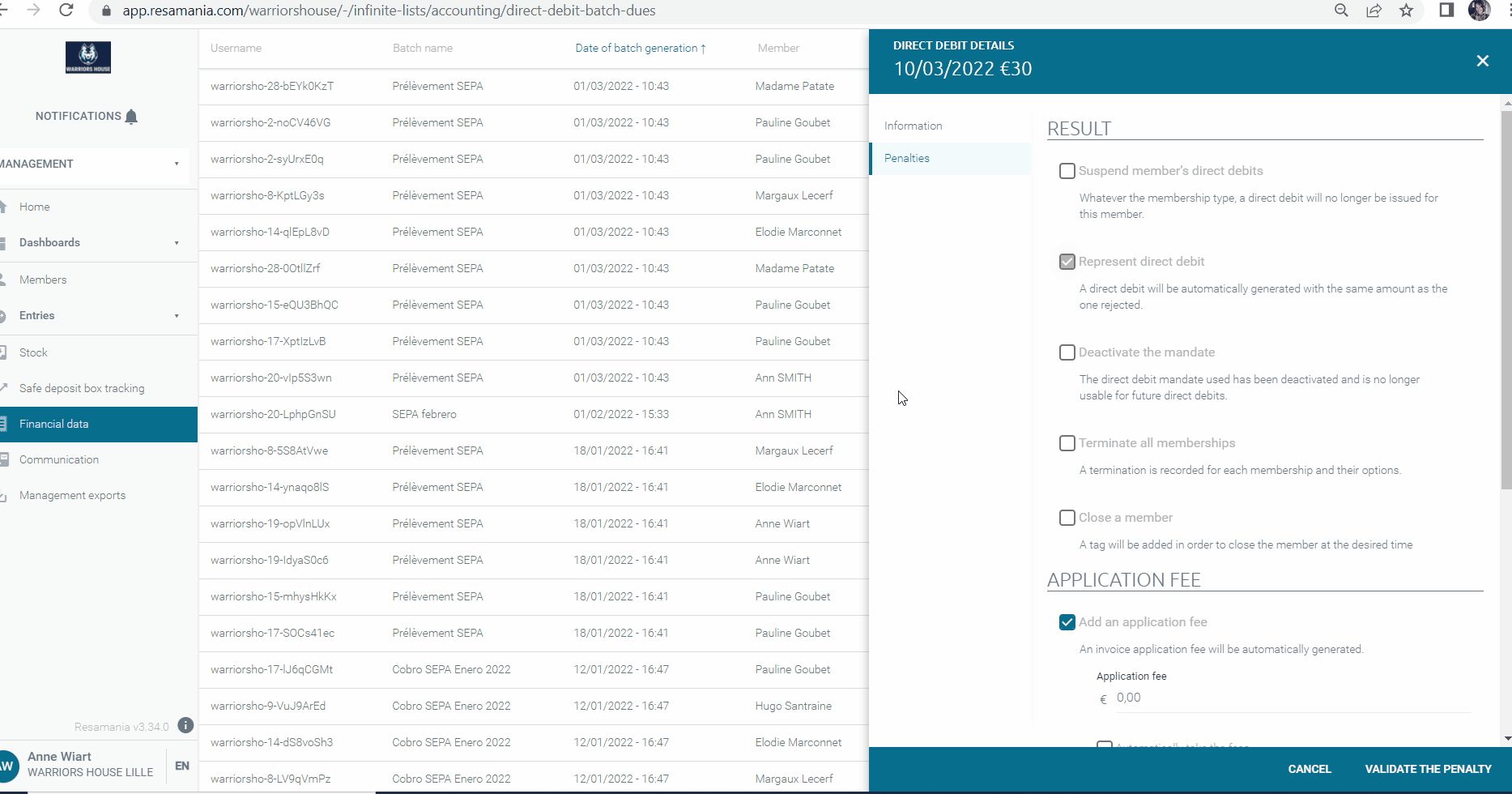Click the AW user avatar at bottom left

pos(6,765)
